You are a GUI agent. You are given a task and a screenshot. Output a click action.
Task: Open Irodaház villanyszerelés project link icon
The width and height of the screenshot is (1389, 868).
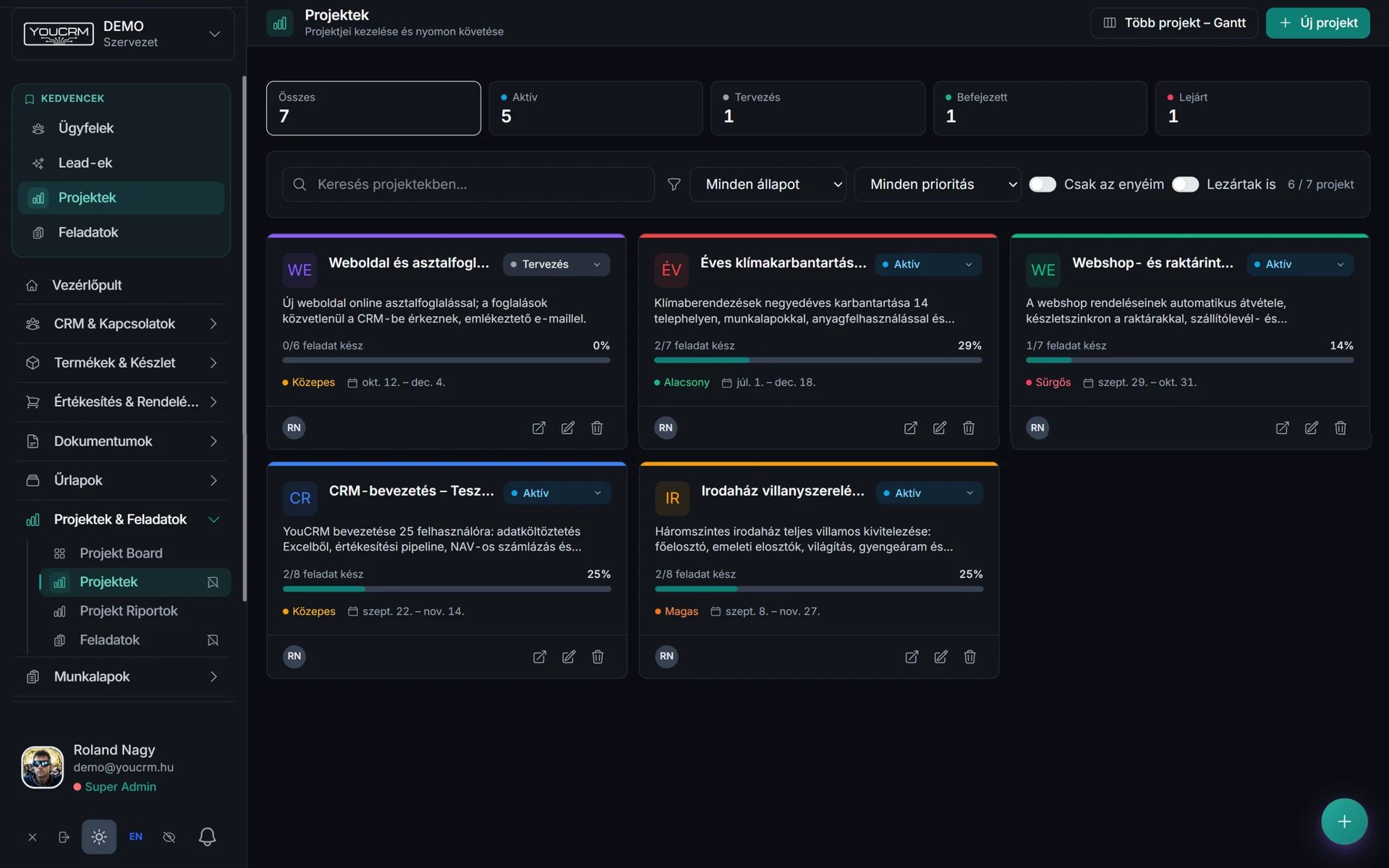click(912, 657)
